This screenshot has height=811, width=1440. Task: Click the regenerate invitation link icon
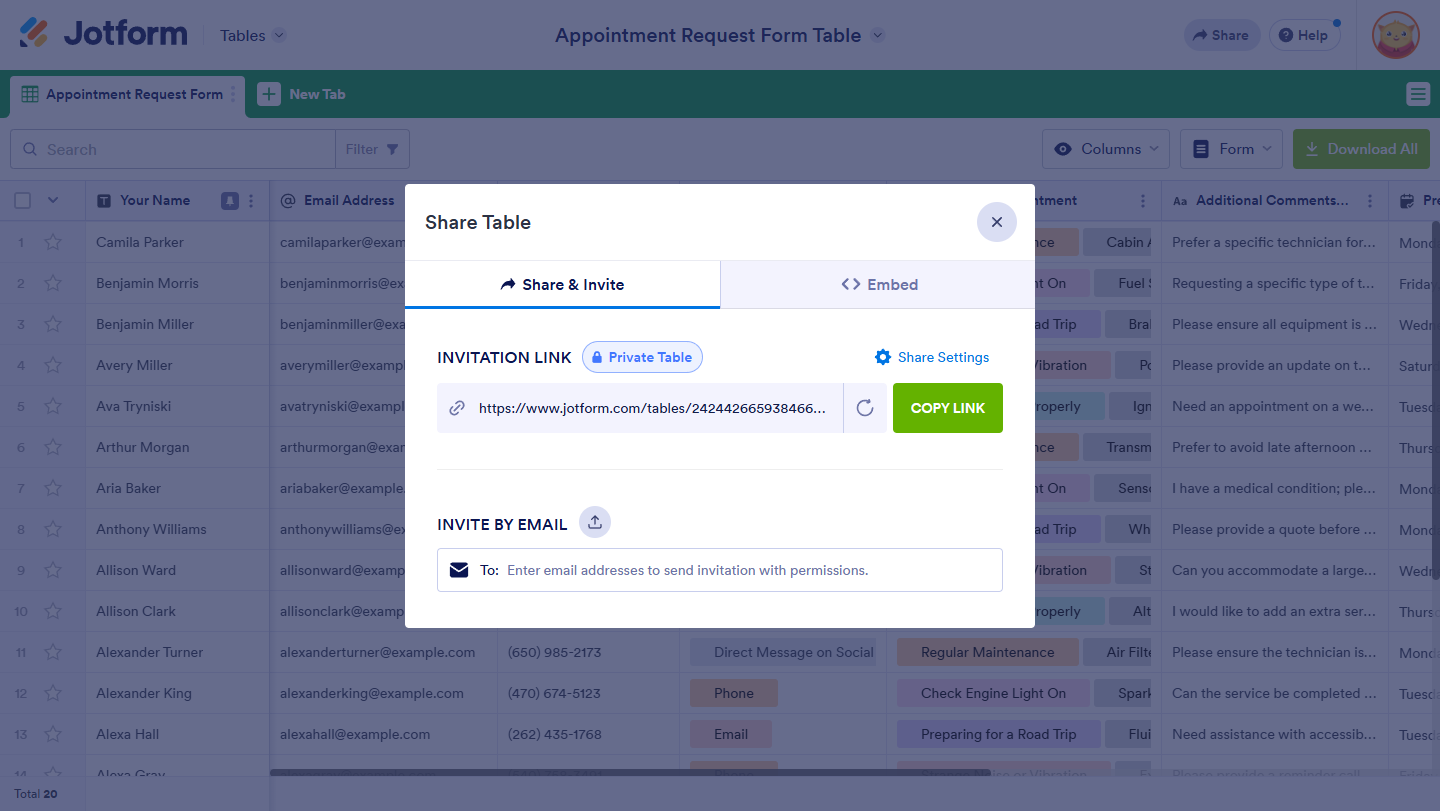(x=865, y=408)
